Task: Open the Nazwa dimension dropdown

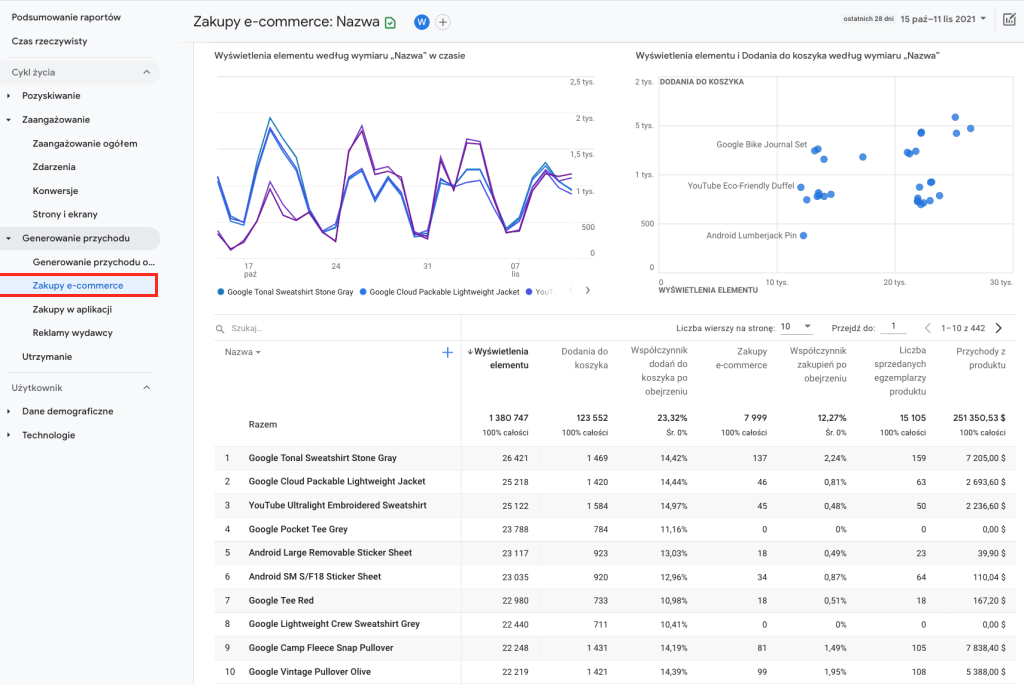Action: [x=243, y=352]
